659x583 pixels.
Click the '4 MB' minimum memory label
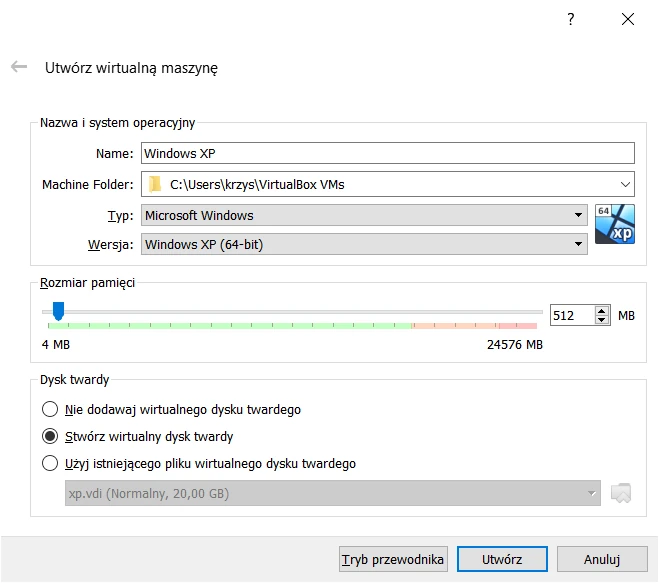[56, 345]
